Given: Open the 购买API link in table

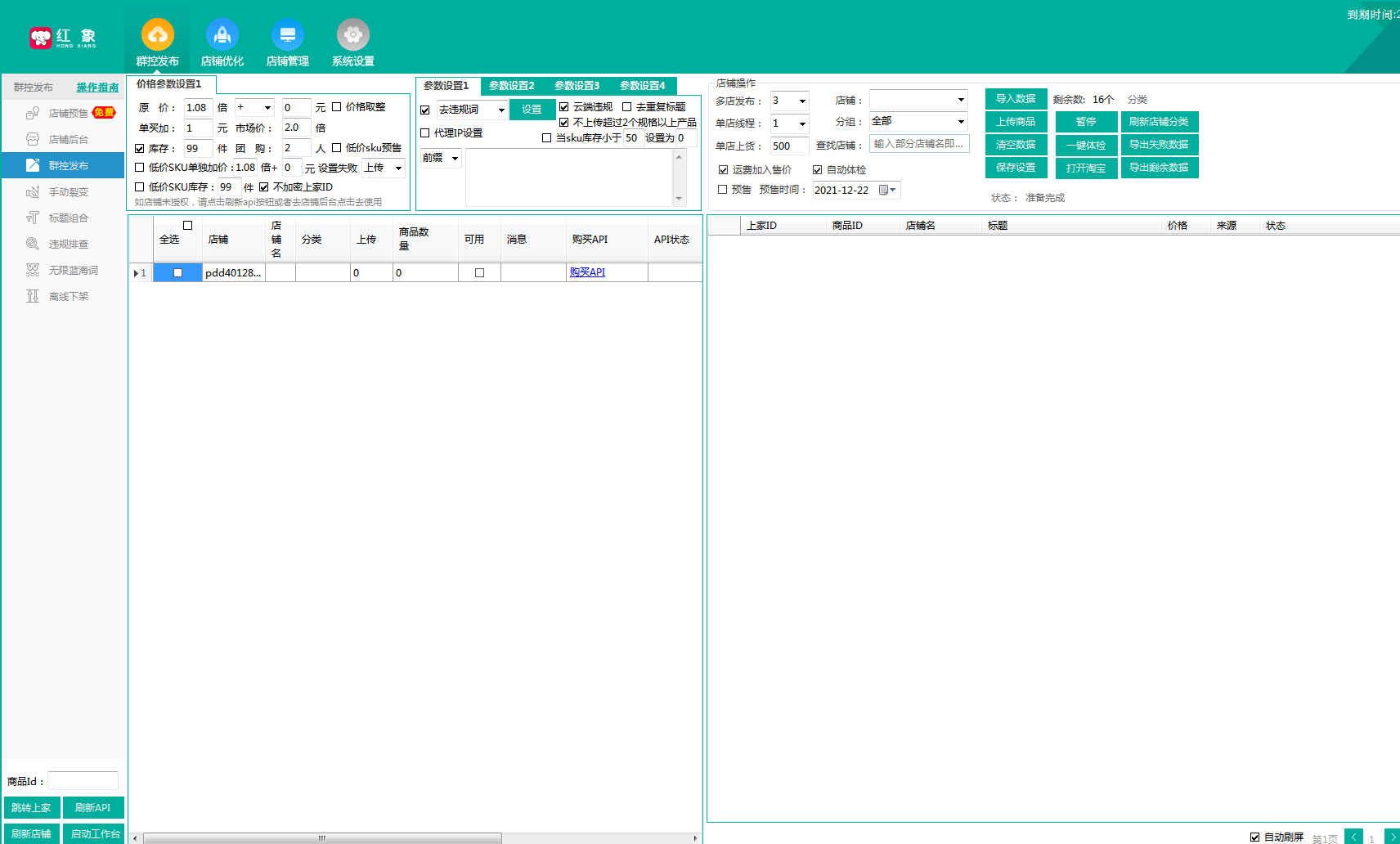Looking at the screenshot, I should click(x=587, y=272).
